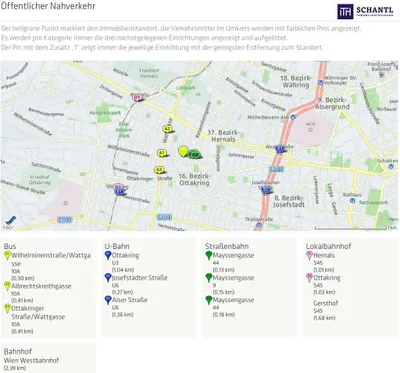Click the green pin beside Mayssengasse 0,13 km
Image resolution: width=400 pixels, height=373 pixels.
click(209, 256)
